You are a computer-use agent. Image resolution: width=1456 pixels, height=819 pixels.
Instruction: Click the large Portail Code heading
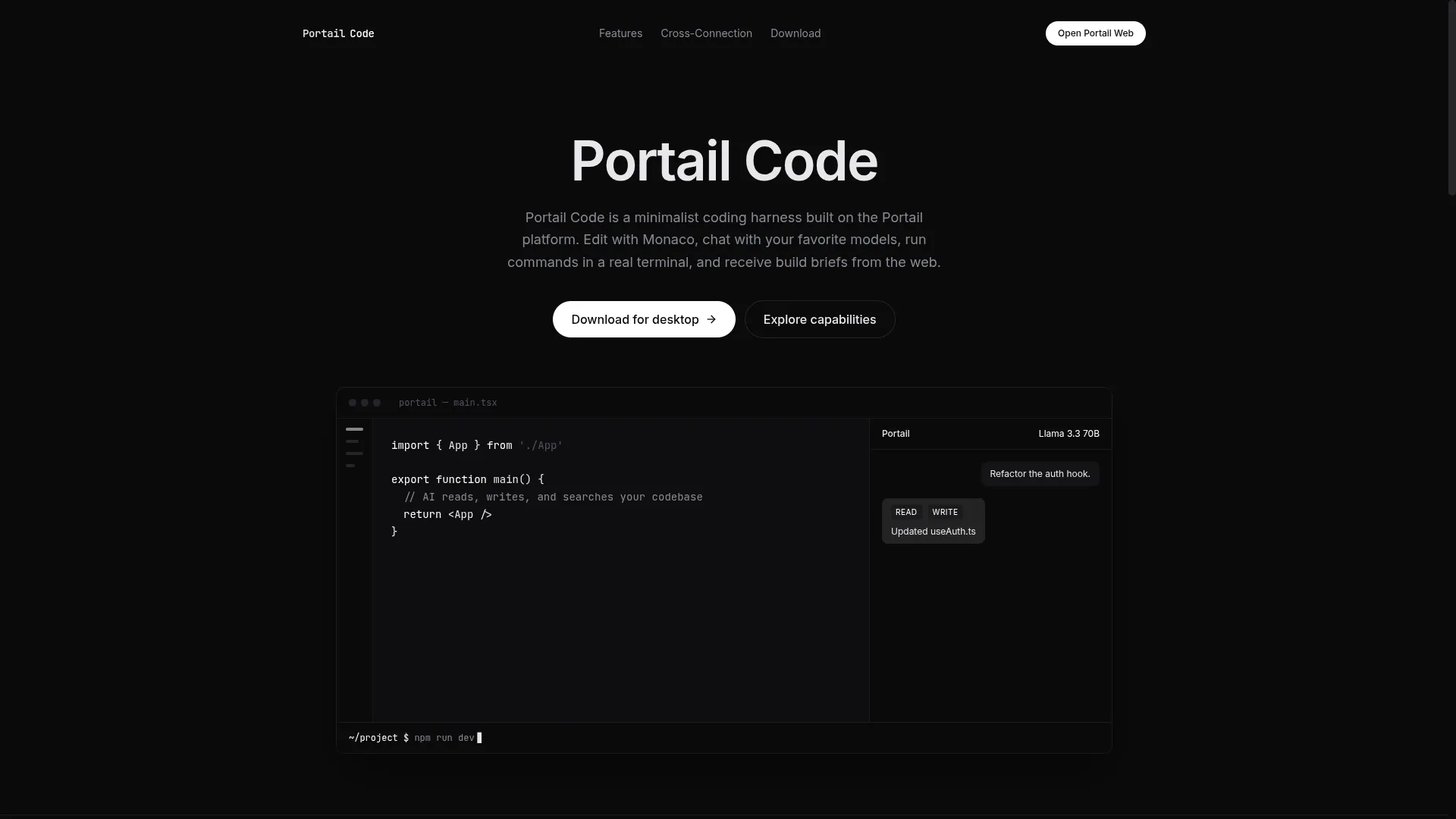pos(724,161)
